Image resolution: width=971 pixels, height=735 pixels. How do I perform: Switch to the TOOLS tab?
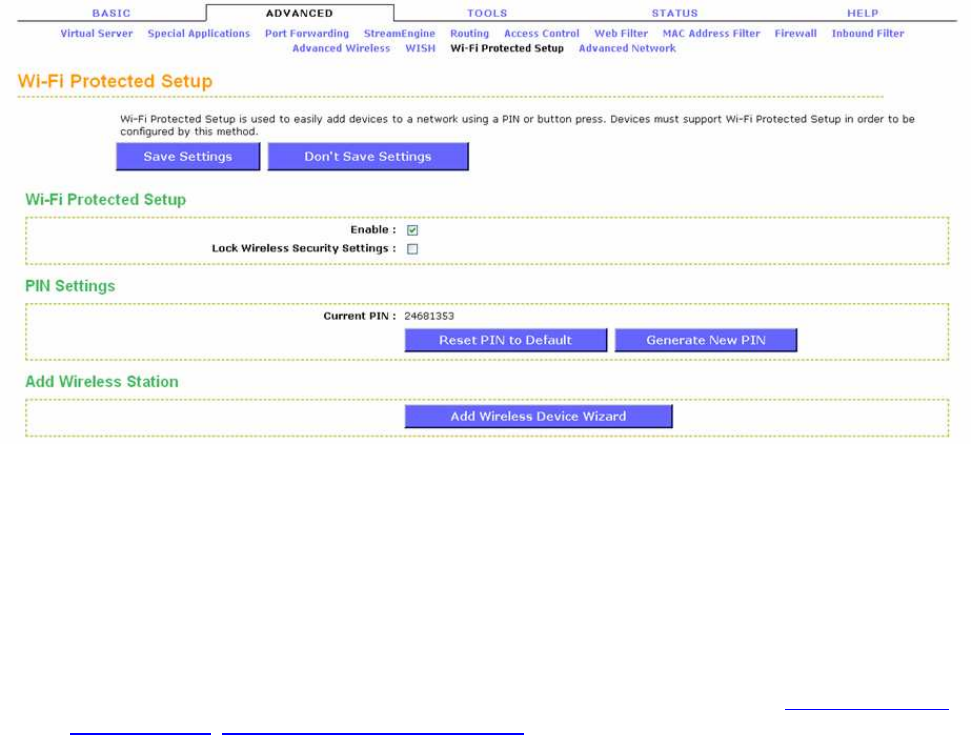[487, 13]
